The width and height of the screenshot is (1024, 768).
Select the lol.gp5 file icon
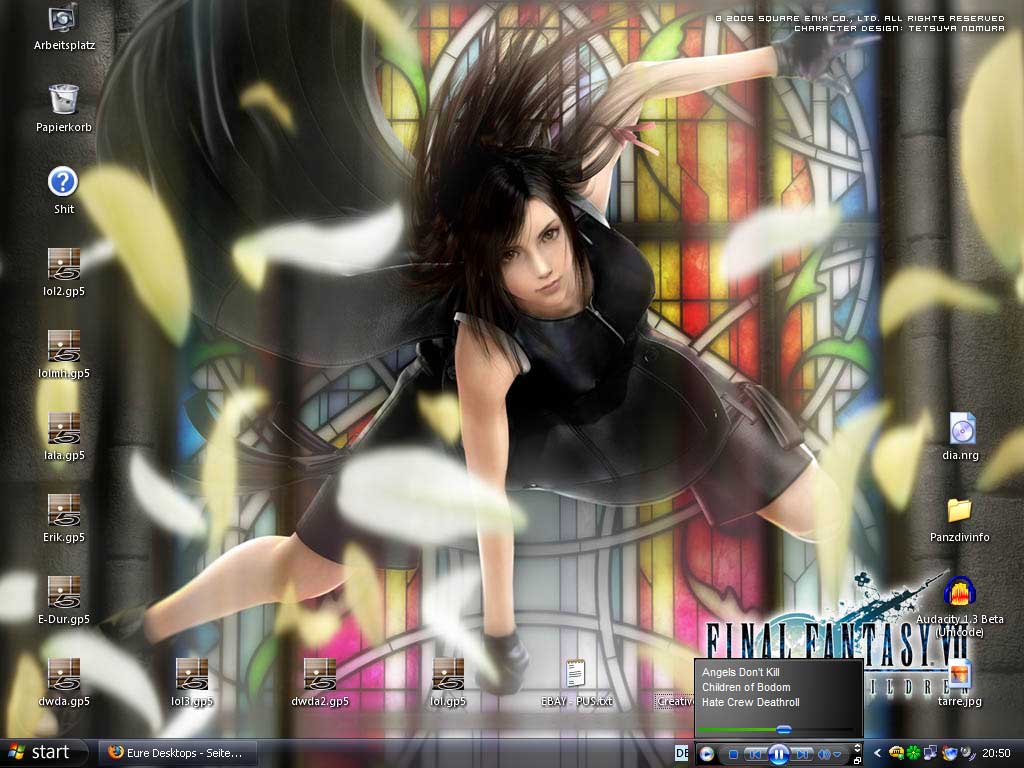pos(448,682)
